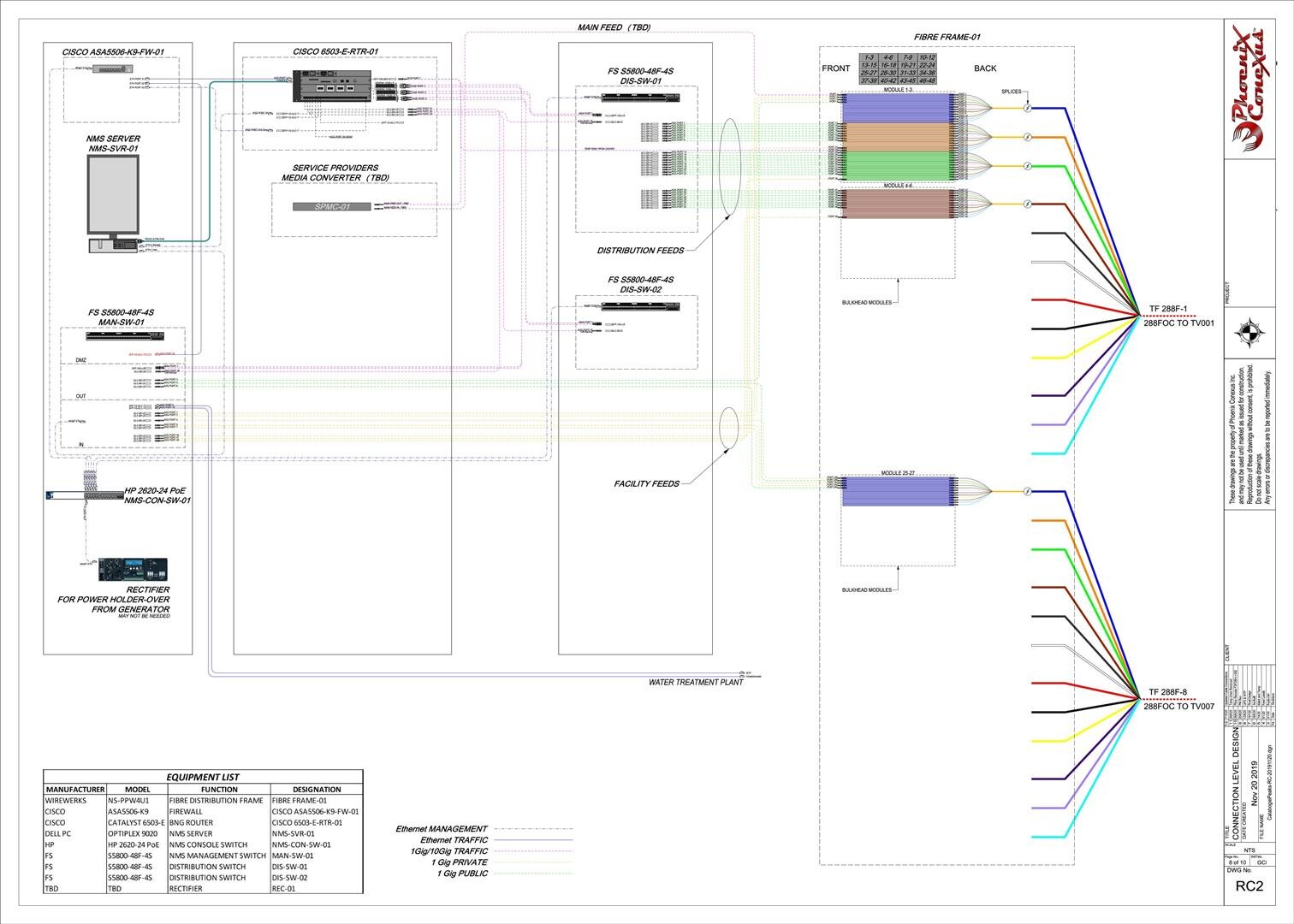Select the purple Module 25-27 fibre block
The height and width of the screenshot is (924, 1294).
[898, 491]
